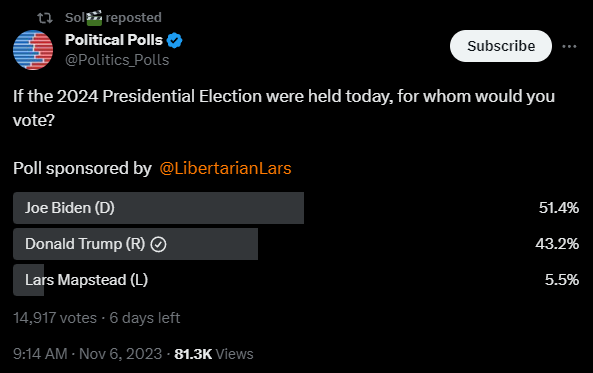Open the @LibertarianLars mention link
Image resolution: width=593 pixels, height=373 pixels.
click(225, 168)
